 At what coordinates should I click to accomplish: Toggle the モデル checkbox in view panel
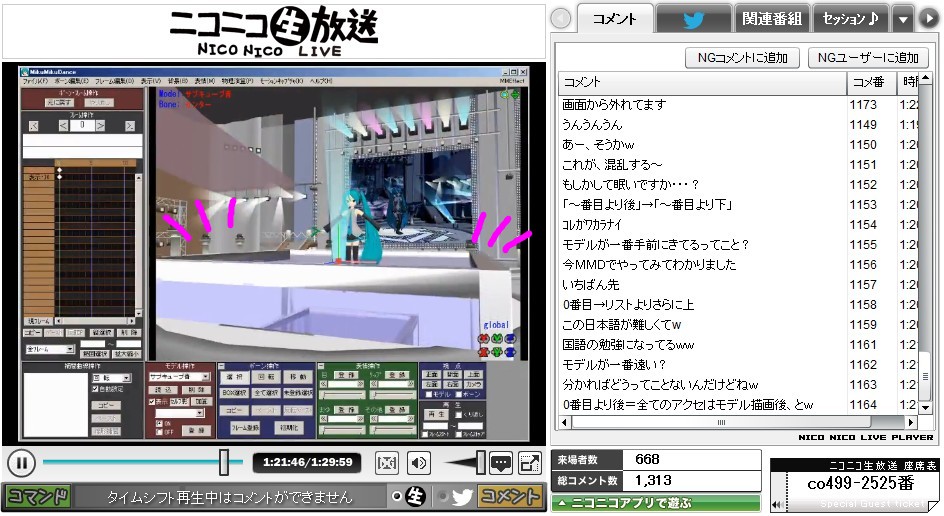pyautogui.click(x=429, y=394)
